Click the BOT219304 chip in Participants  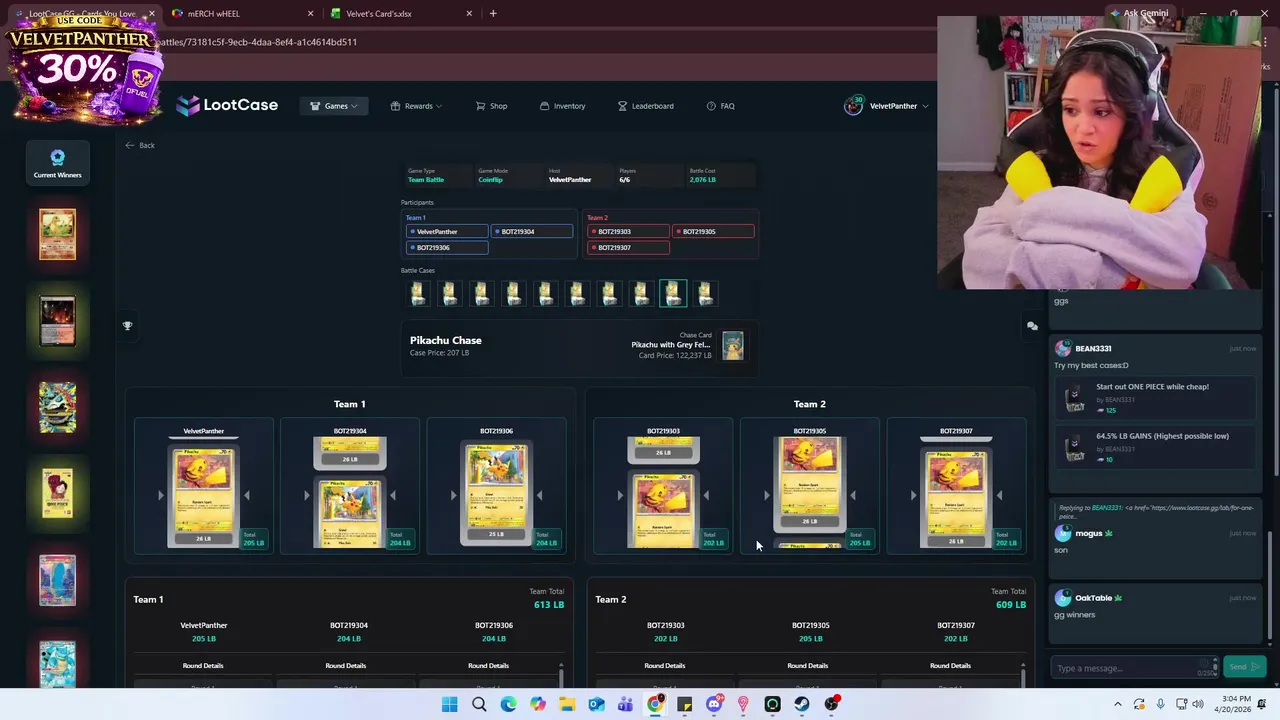(532, 231)
